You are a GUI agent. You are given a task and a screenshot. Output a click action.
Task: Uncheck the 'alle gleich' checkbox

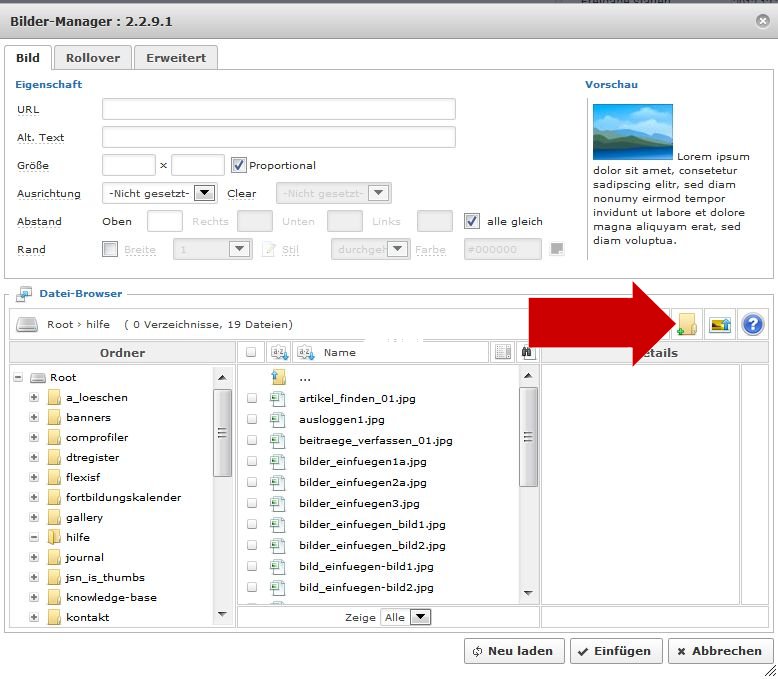(x=472, y=221)
